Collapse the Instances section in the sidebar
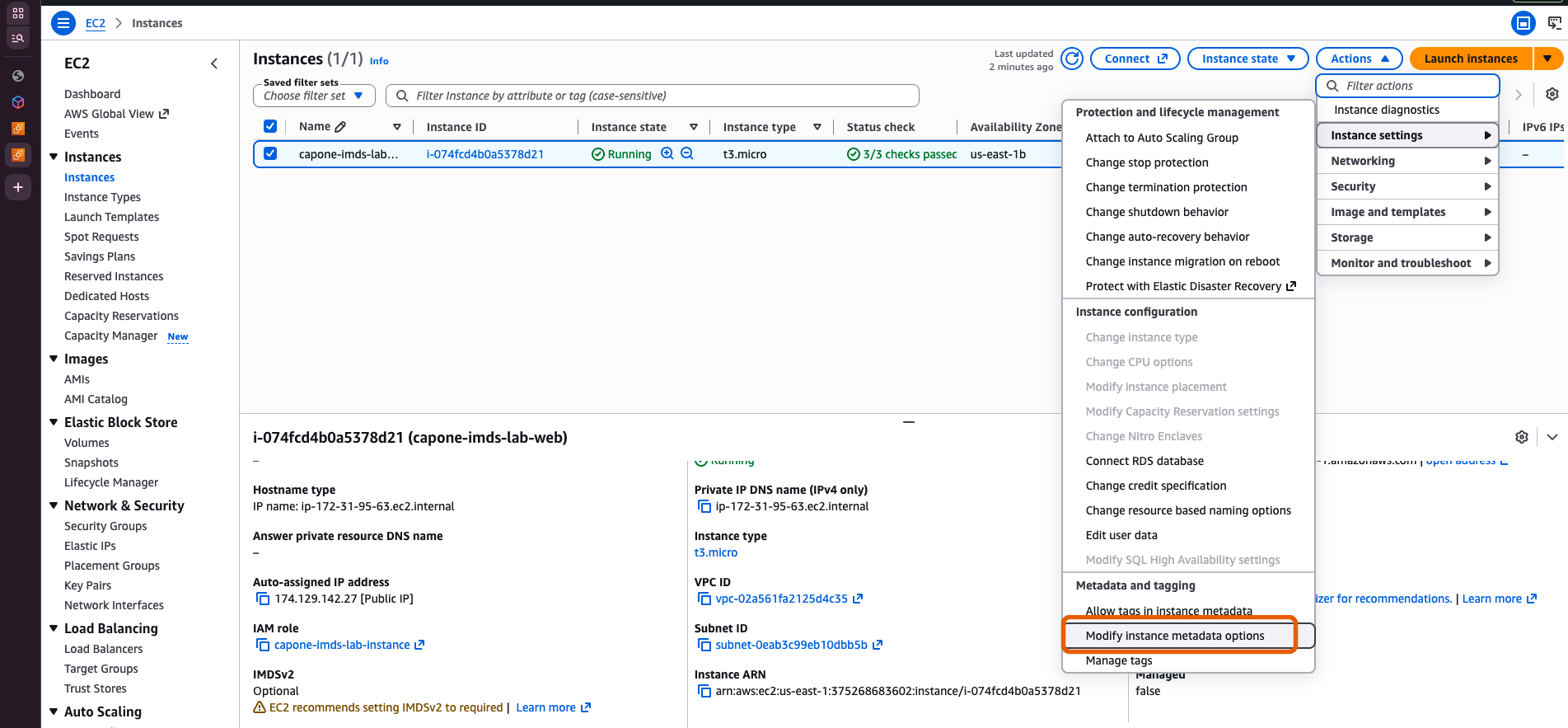Screen dimensions: 1568x728 (x=54, y=157)
